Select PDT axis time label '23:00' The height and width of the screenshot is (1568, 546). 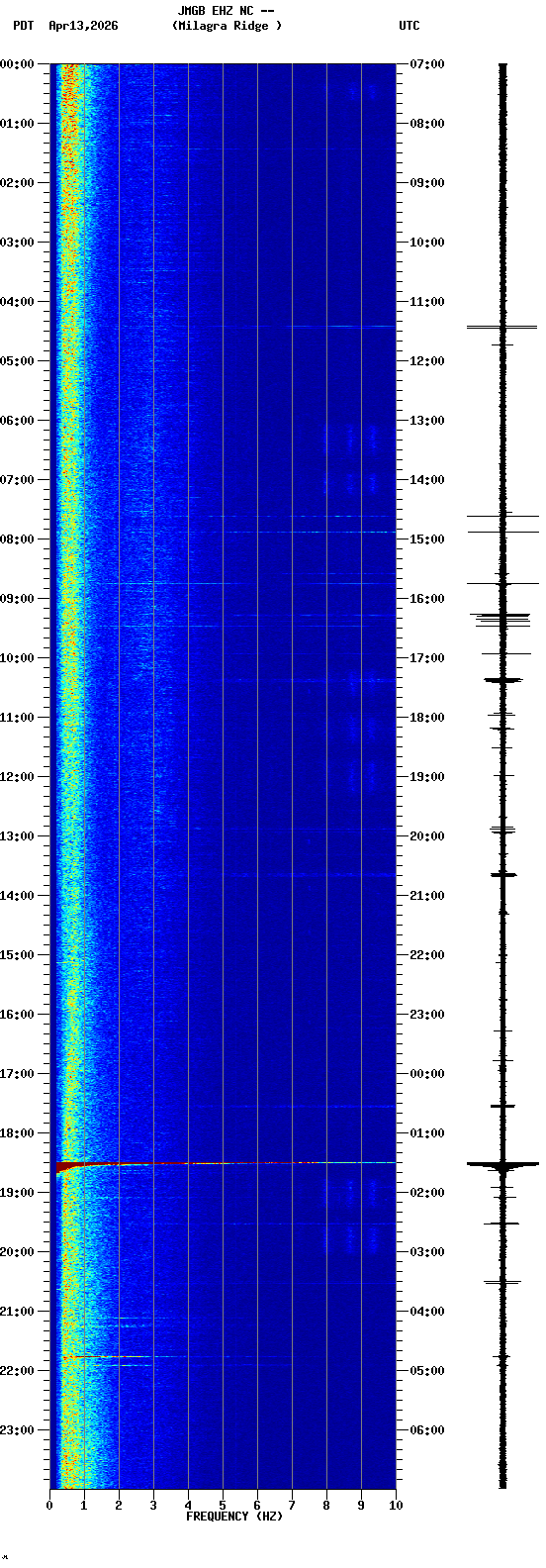[x=17, y=1430]
